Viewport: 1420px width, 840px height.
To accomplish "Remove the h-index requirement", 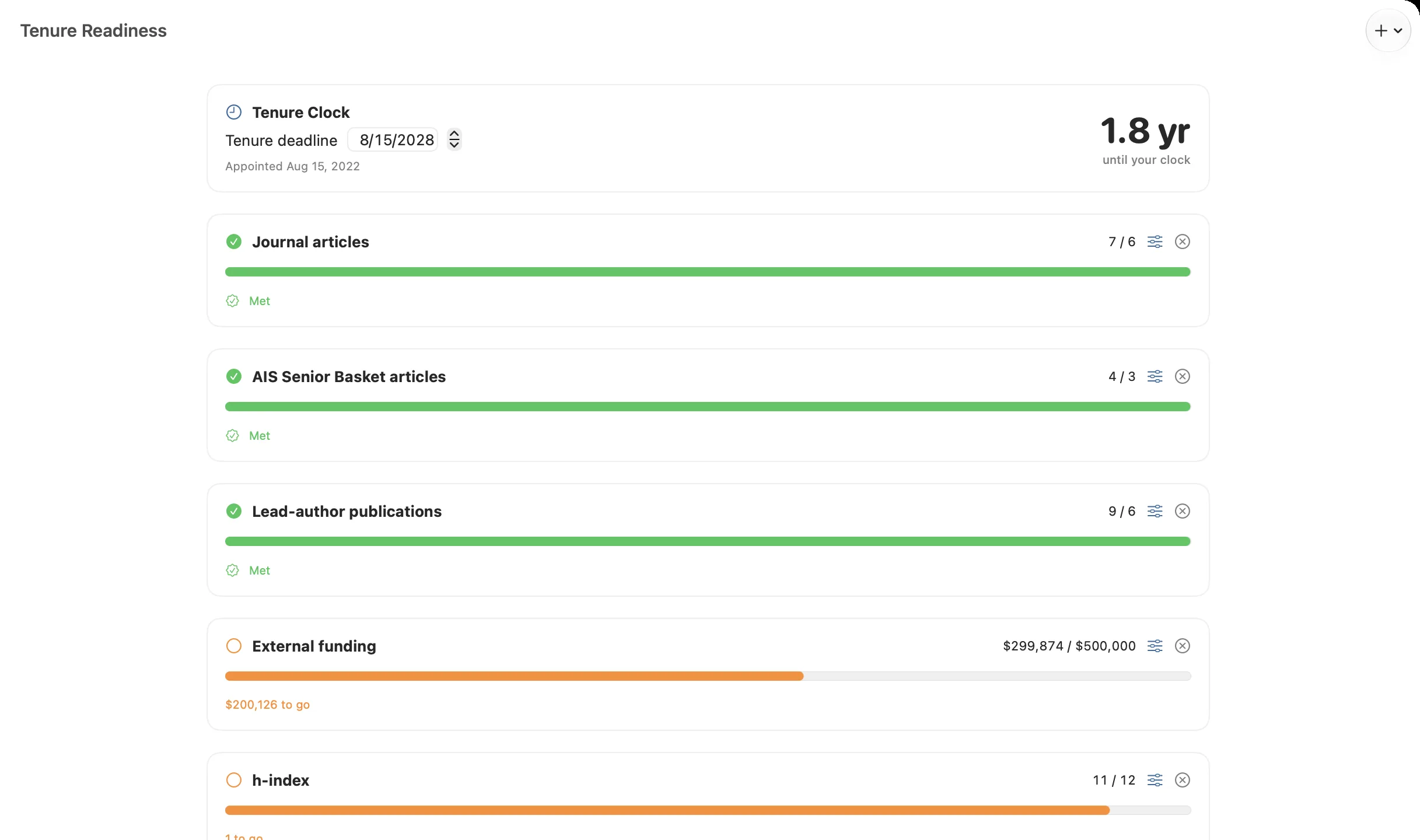I will (x=1183, y=780).
